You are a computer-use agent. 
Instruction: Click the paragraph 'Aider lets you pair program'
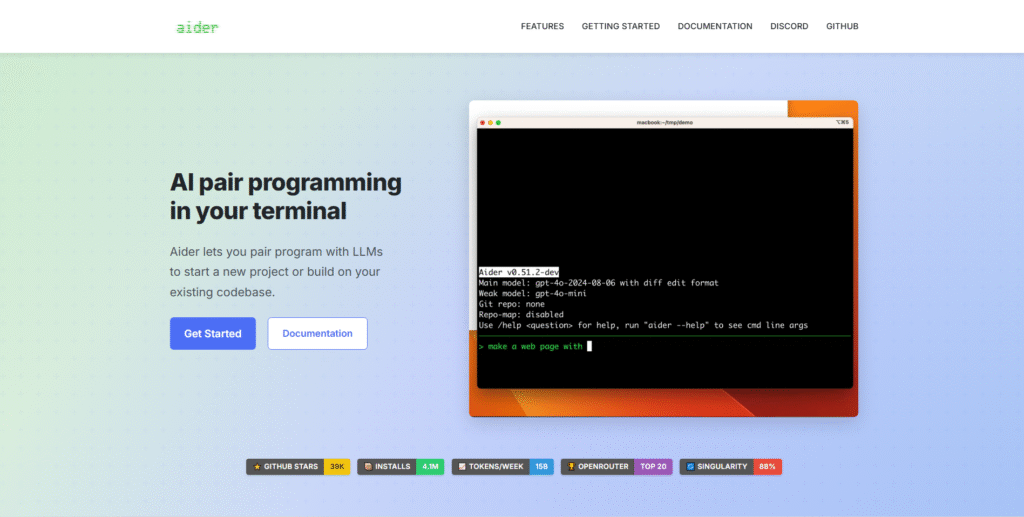tap(276, 272)
